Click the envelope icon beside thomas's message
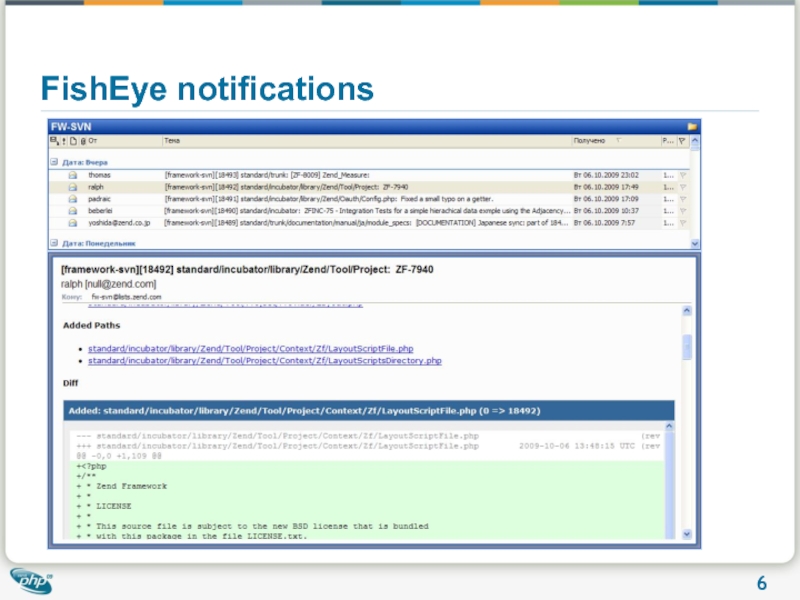800x600 pixels. [73, 174]
